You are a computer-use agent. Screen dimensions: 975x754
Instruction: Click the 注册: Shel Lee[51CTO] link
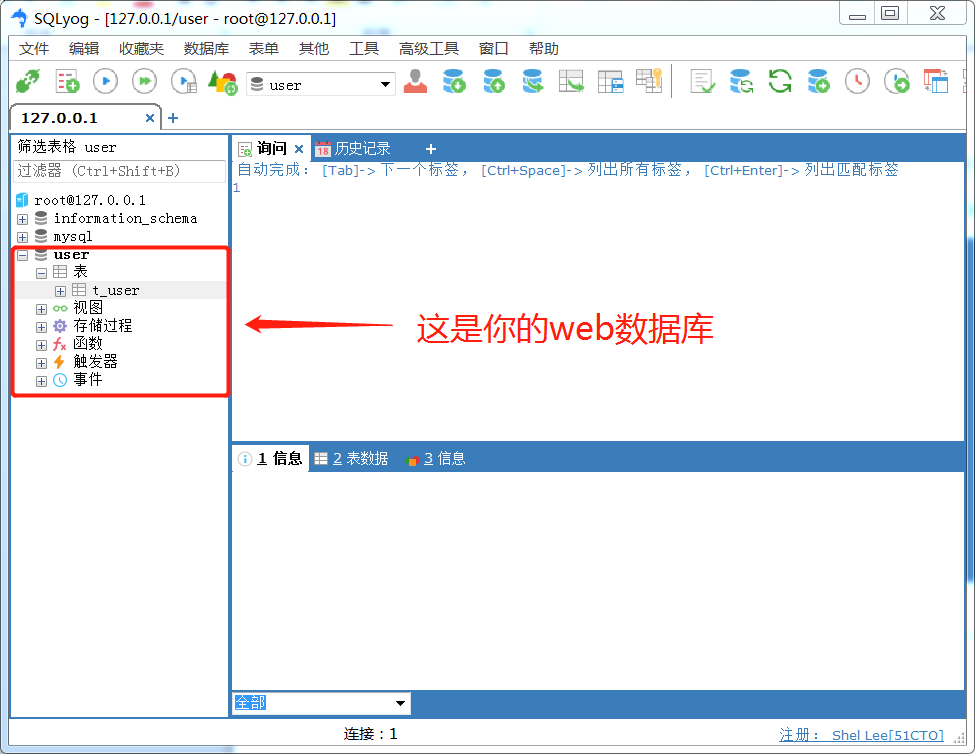pos(861,735)
